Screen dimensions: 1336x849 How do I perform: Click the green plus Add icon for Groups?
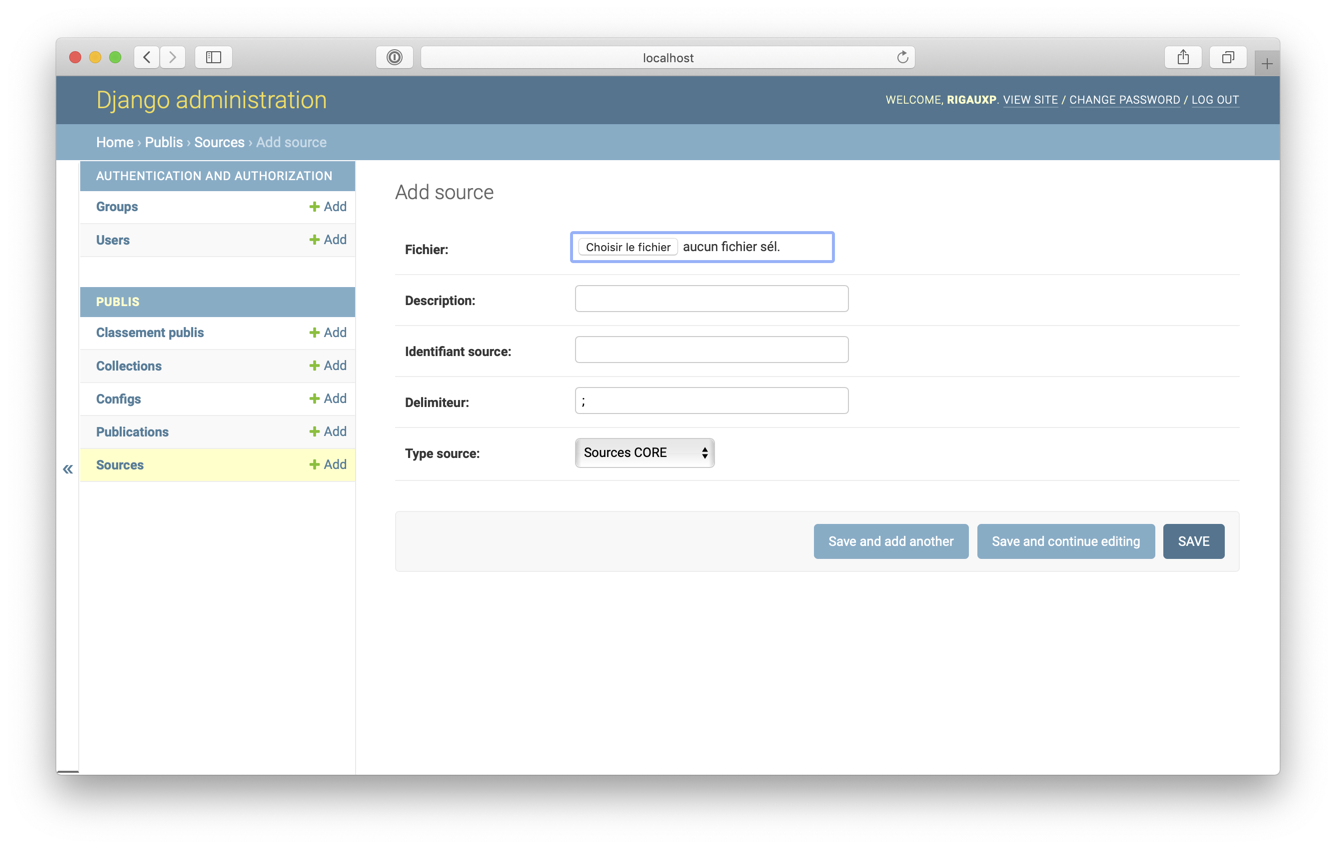tap(314, 207)
